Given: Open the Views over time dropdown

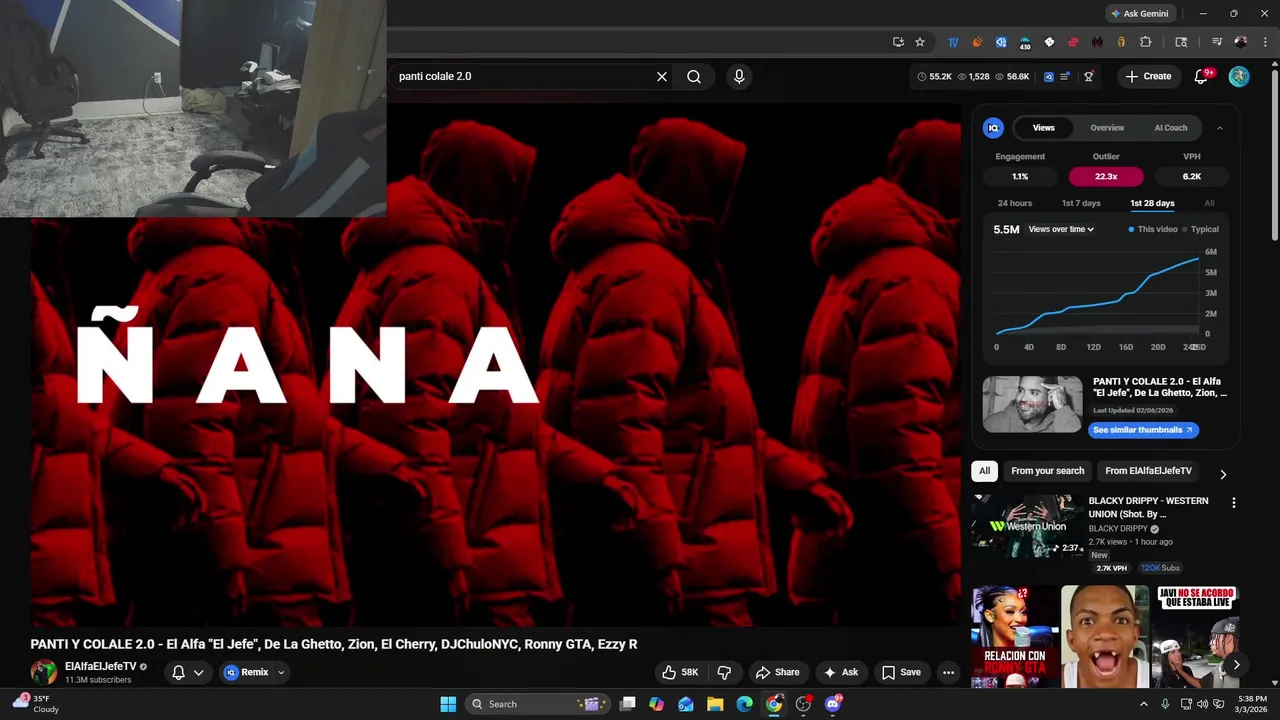Looking at the screenshot, I should point(1061,229).
